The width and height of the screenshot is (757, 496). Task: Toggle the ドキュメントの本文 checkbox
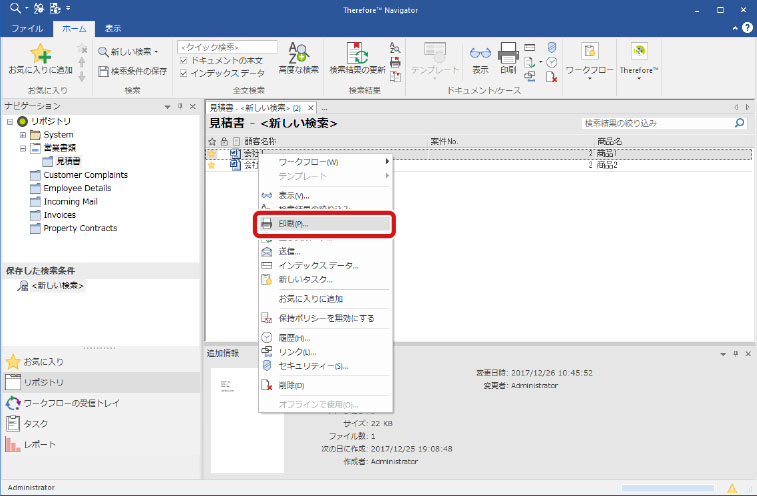coord(182,60)
